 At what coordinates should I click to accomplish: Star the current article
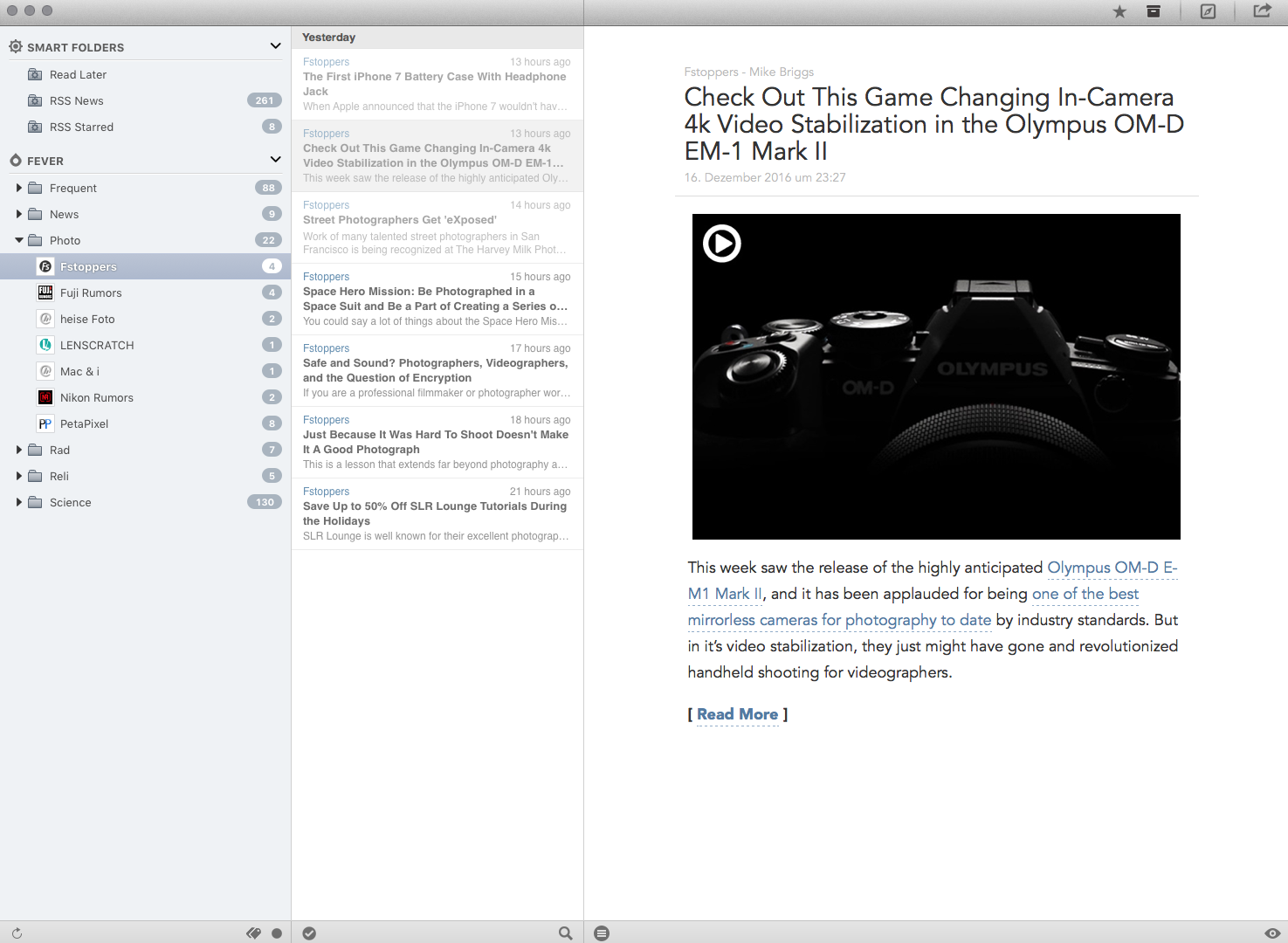click(1119, 12)
